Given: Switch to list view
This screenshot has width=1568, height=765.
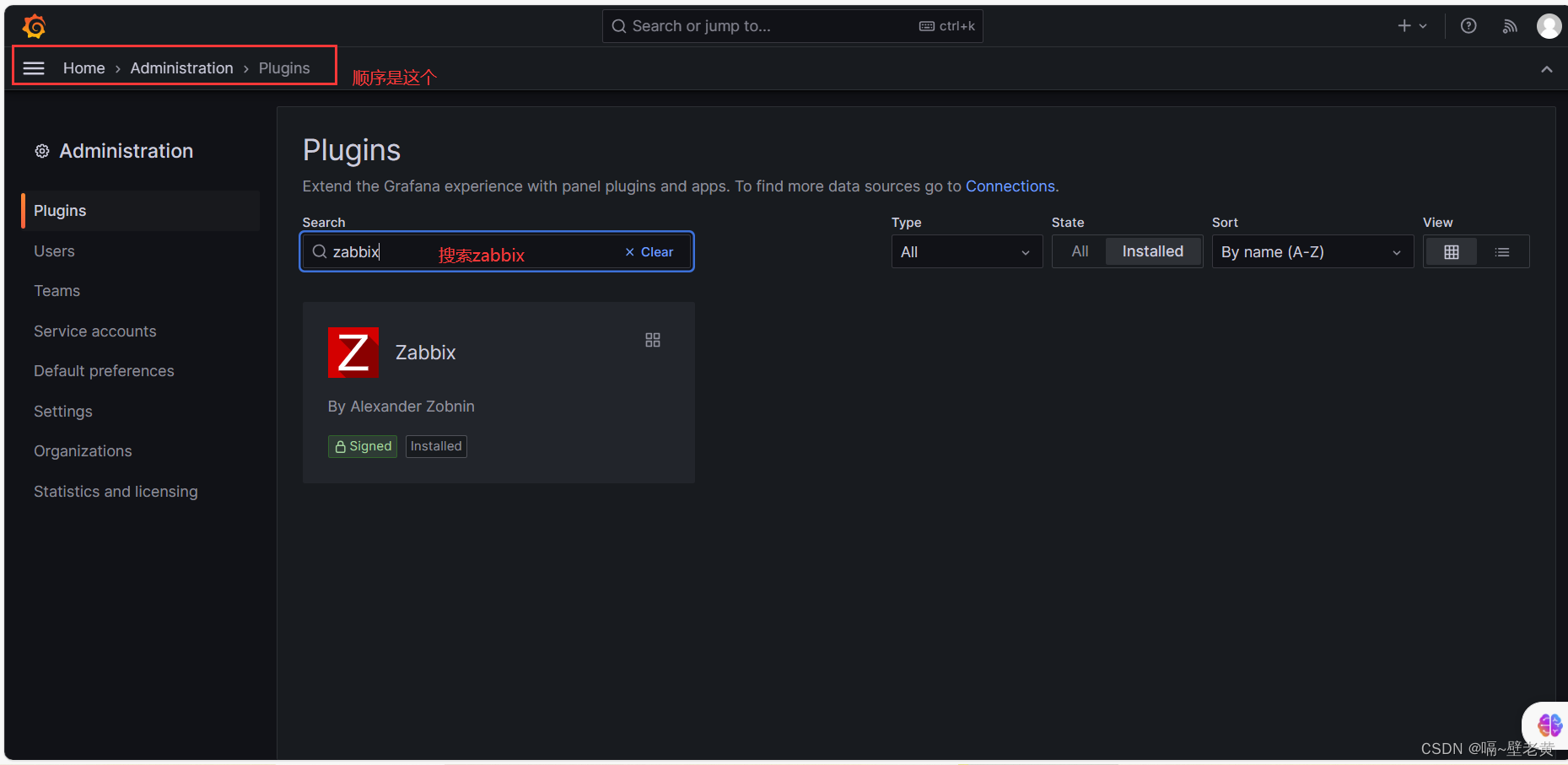Looking at the screenshot, I should 1502,252.
